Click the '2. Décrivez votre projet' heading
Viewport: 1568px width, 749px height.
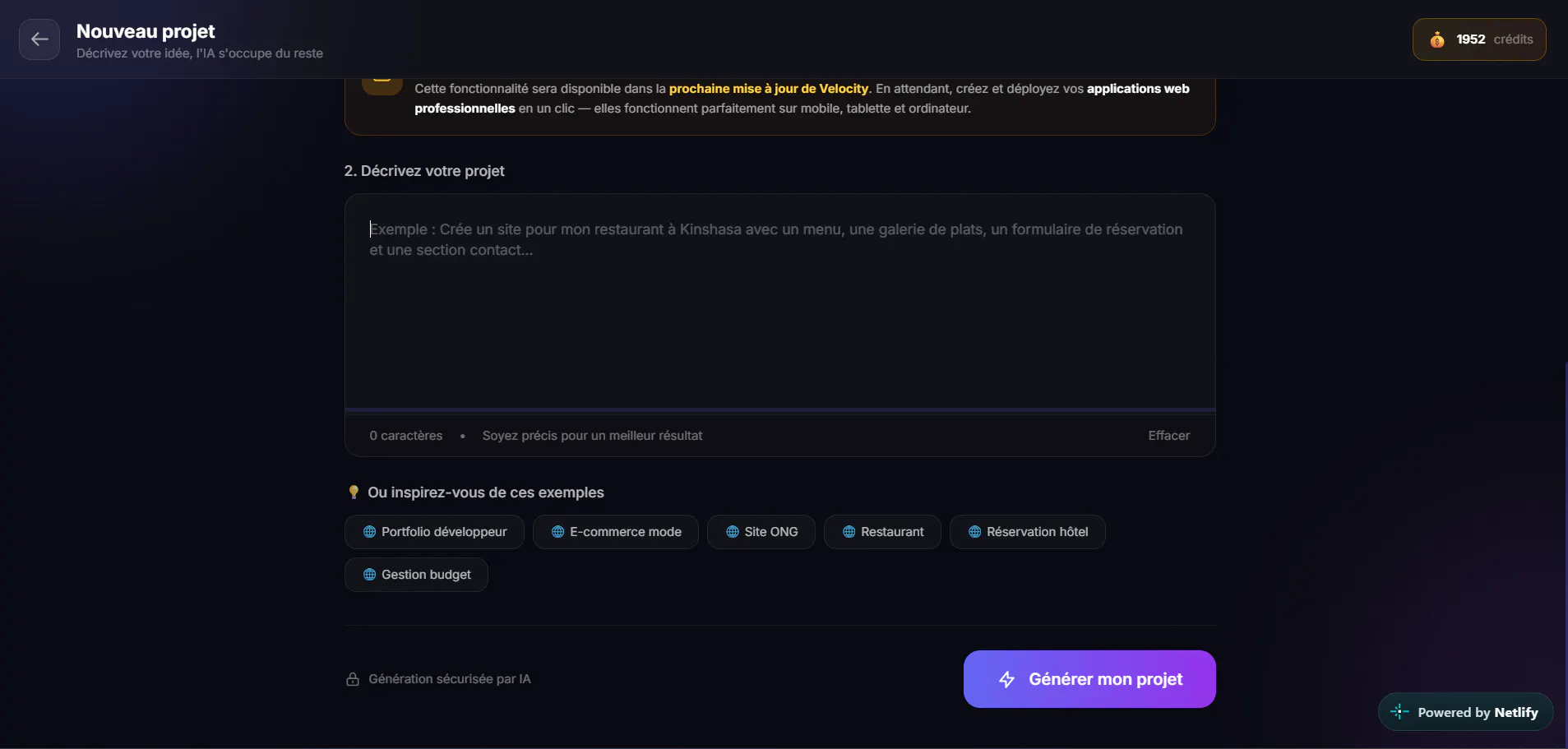424,171
